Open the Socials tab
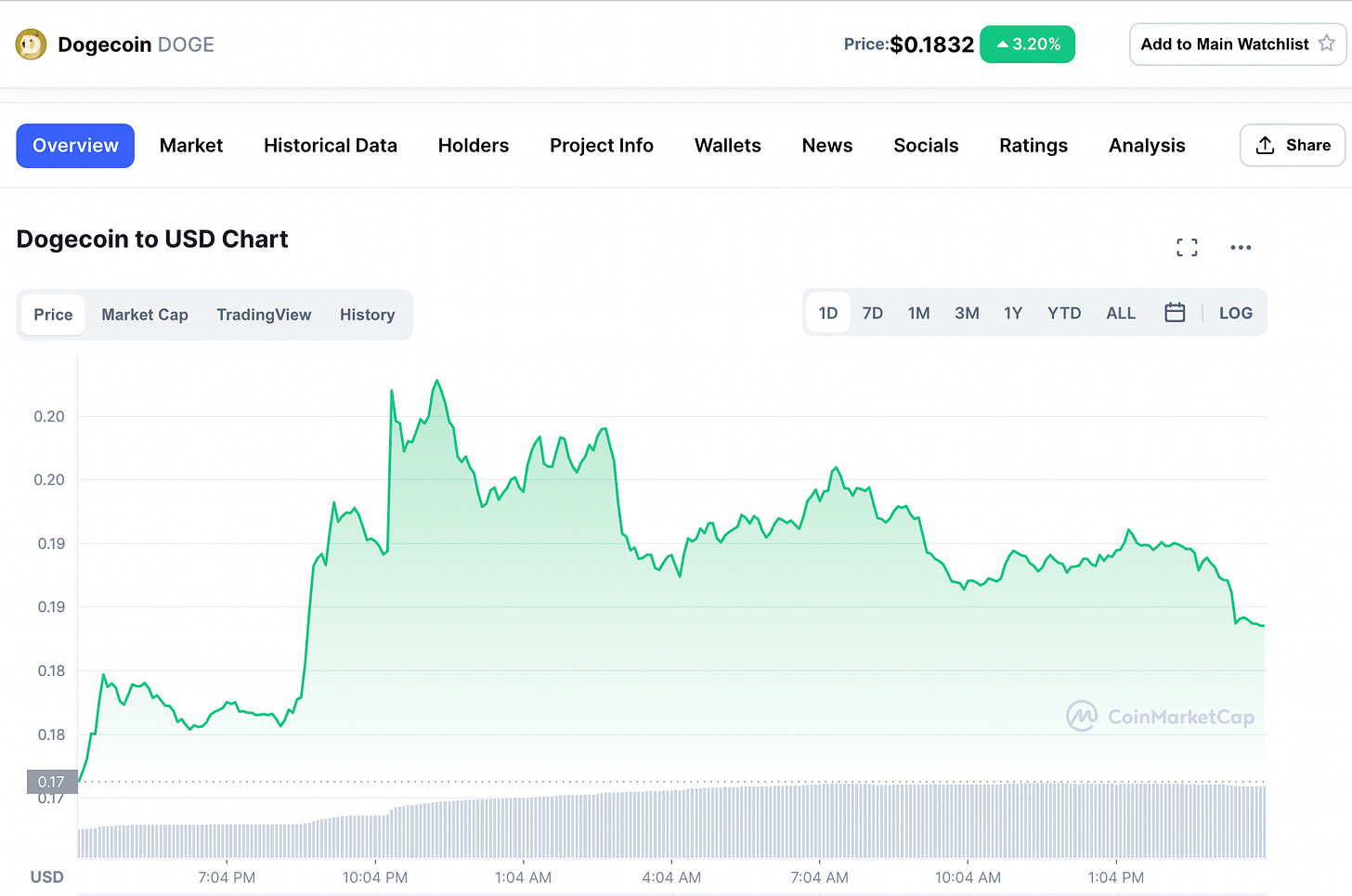Image resolution: width=1352 pixels, height=896 pixels. click(926, 146)
